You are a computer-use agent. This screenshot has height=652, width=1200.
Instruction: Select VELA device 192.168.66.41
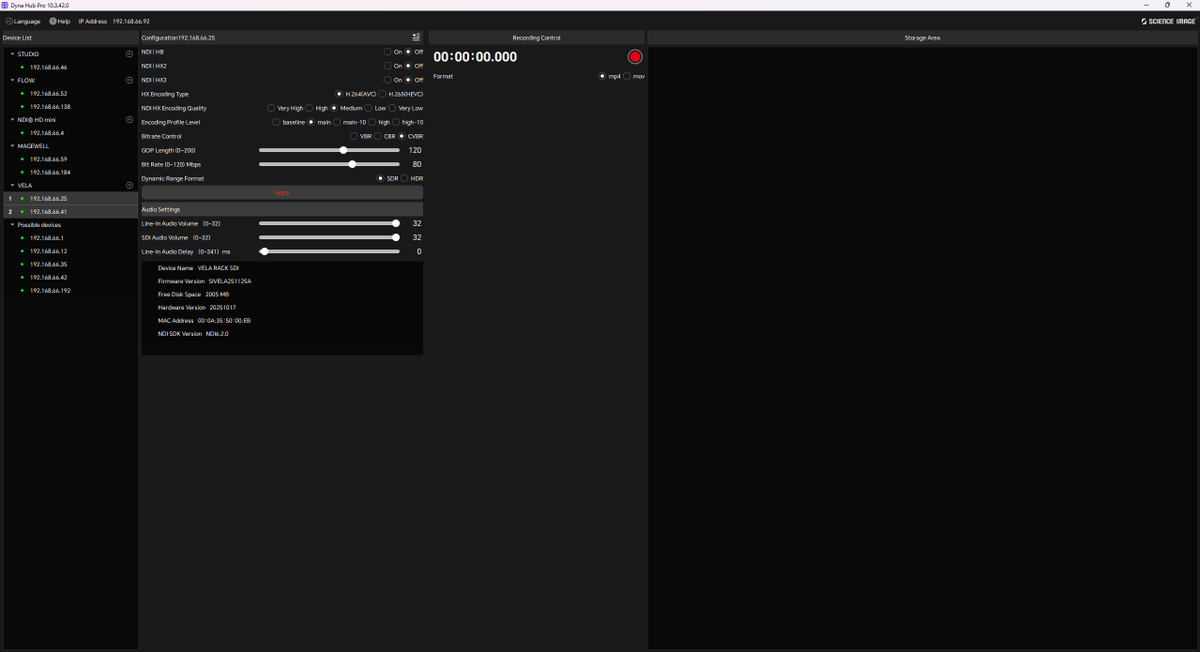point(69,211)
